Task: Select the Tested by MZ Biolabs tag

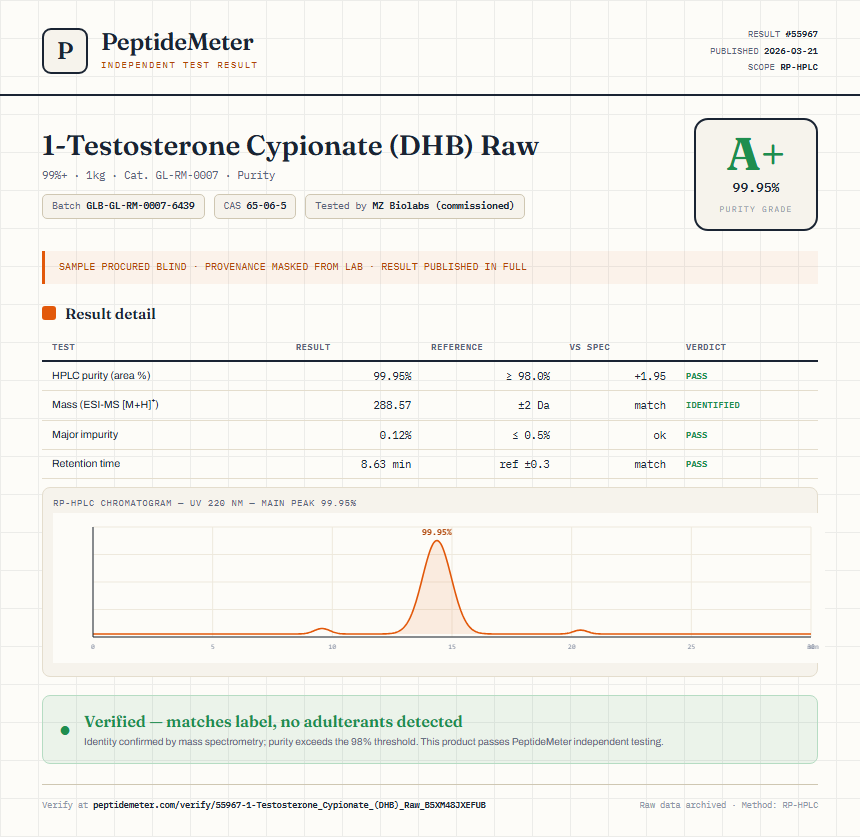Action: point(415,206)
